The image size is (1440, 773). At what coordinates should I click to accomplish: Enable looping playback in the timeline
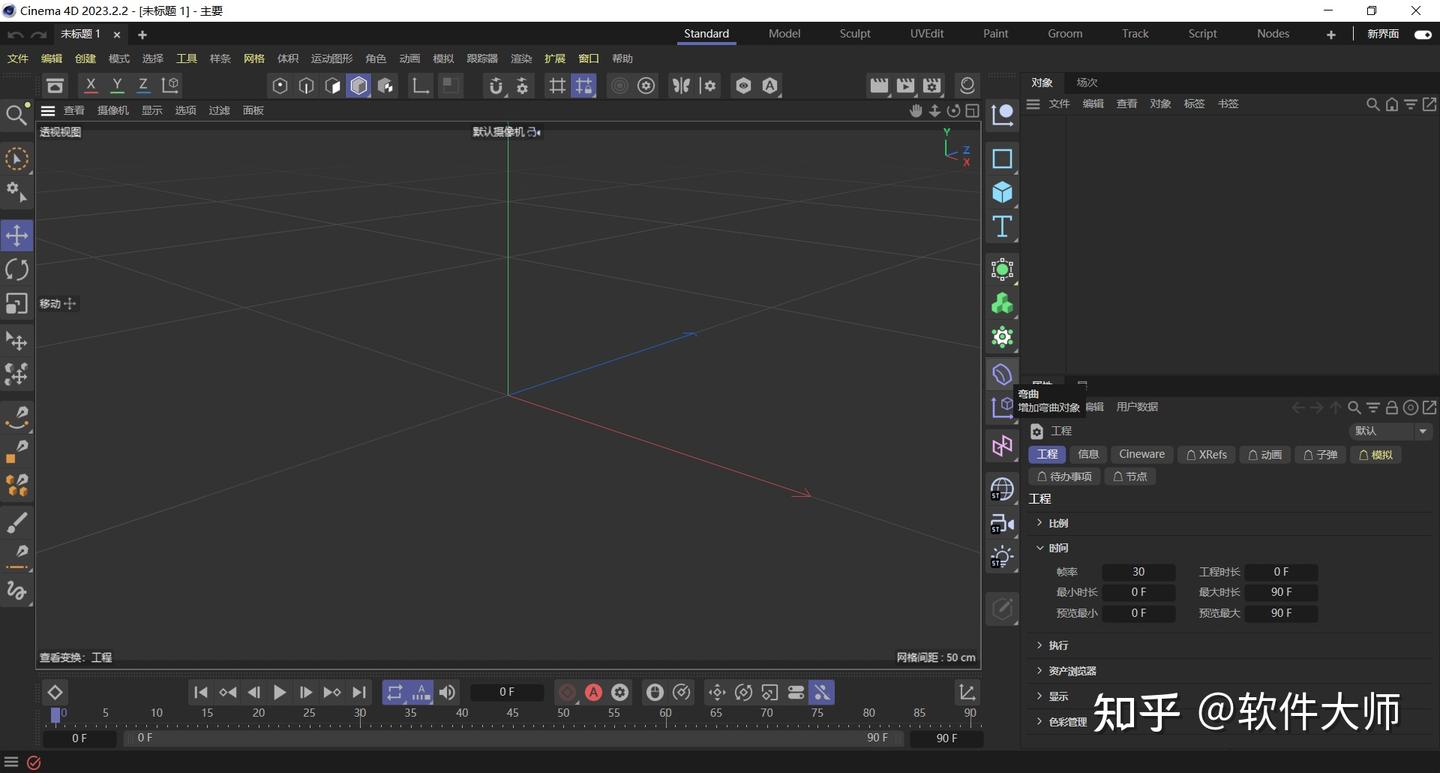394,691
